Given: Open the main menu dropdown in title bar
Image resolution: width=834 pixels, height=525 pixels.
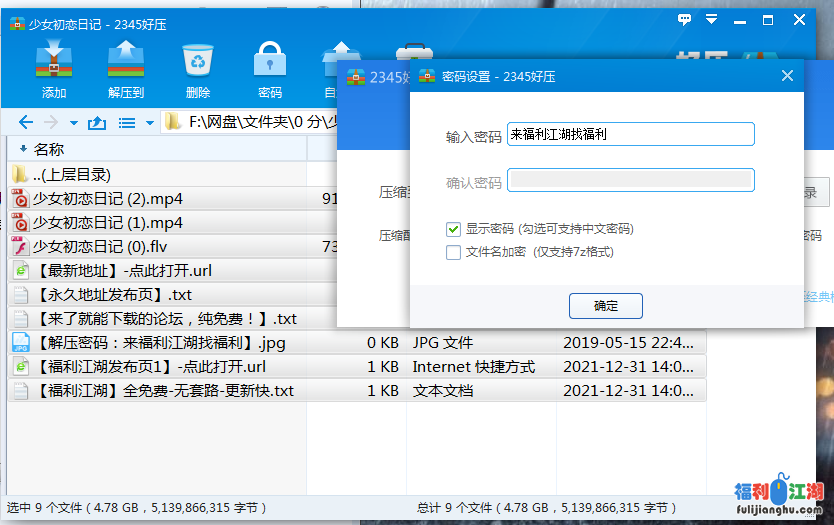Looking at the screenshot, I should 712,19.
